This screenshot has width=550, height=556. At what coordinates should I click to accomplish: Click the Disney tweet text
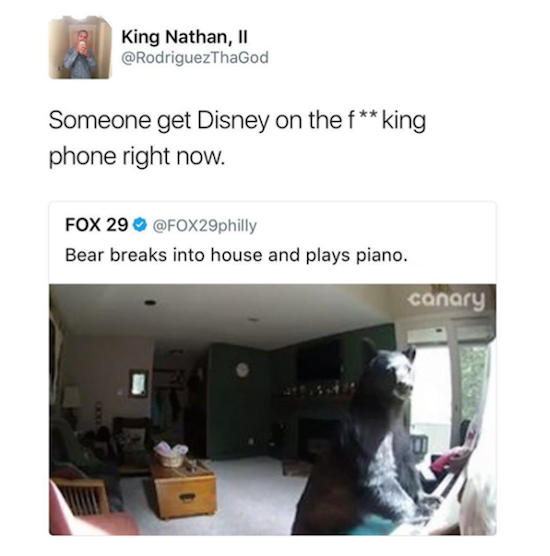click(x=237, y=138)
